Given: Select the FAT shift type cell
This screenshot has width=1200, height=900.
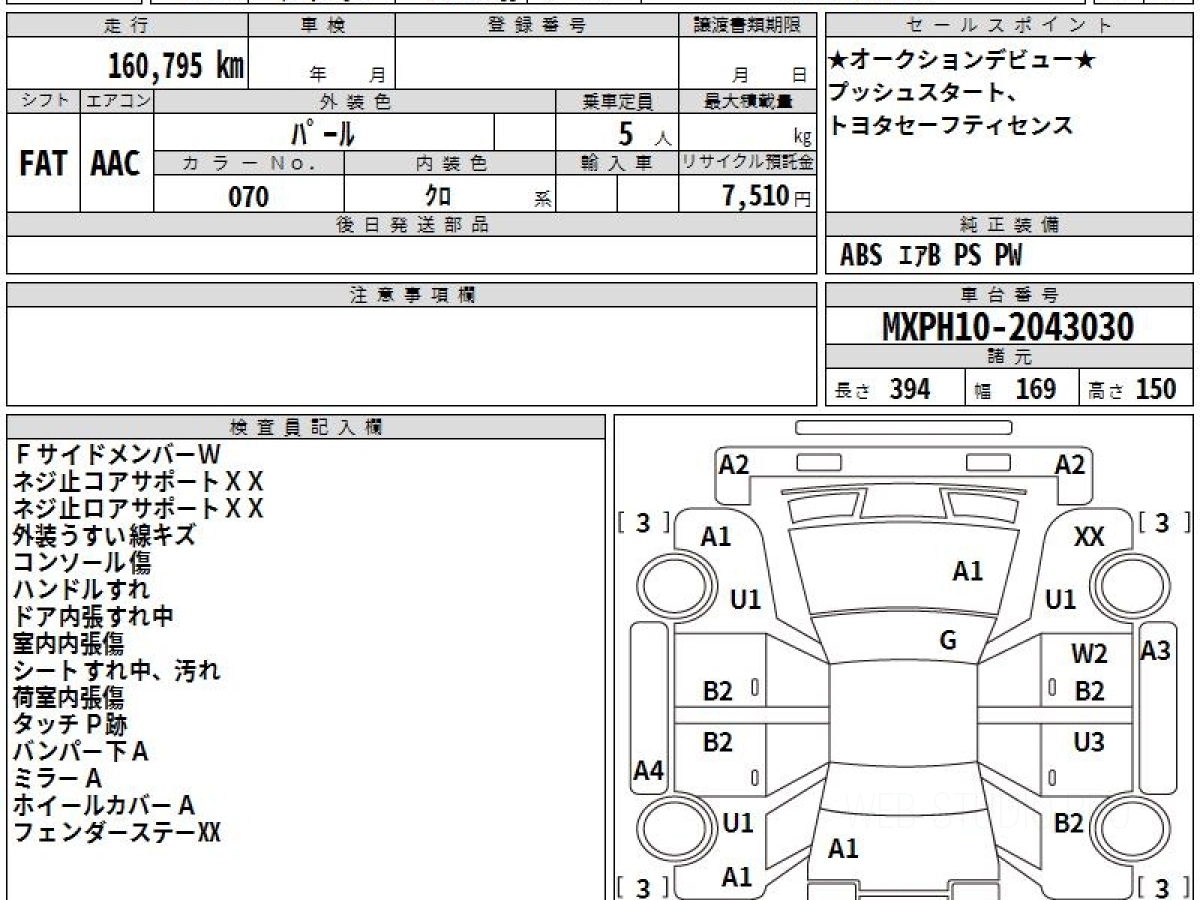Looking at the screenshot, I should tap(43, 164).
